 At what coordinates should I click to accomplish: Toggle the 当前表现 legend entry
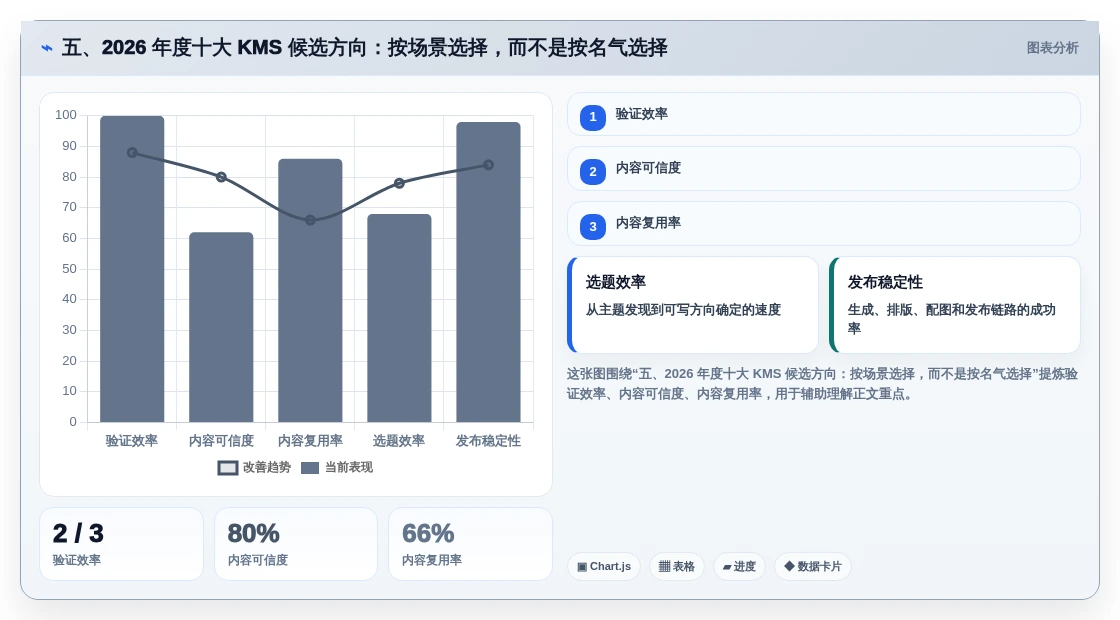coord(337,468)
